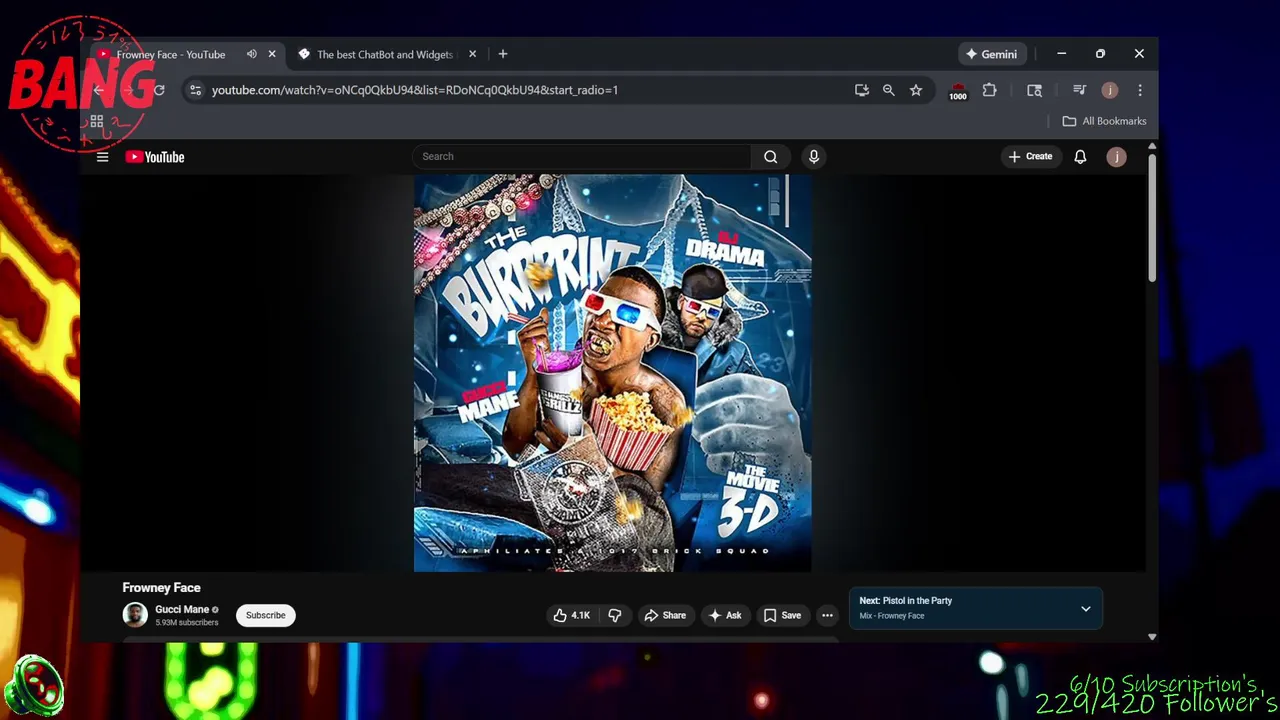Click the "Mix - Frowney Face" text
Viewport: 1280px width, 720px height.
coord(891,616)
